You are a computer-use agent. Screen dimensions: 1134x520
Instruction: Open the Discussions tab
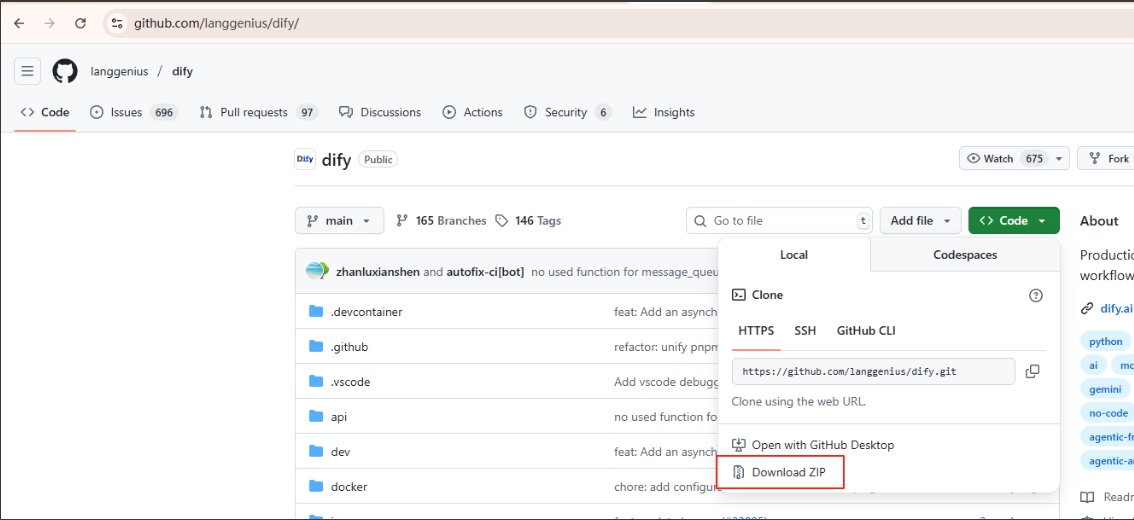point(380,112)
